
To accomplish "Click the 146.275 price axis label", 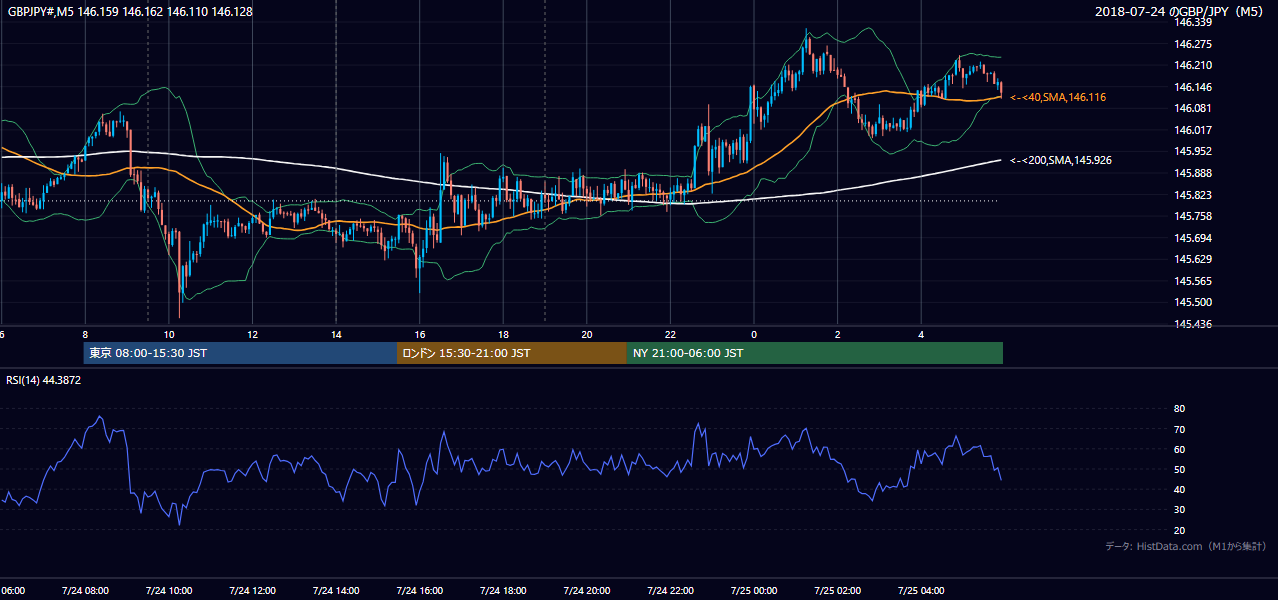I will (1192, 44).
